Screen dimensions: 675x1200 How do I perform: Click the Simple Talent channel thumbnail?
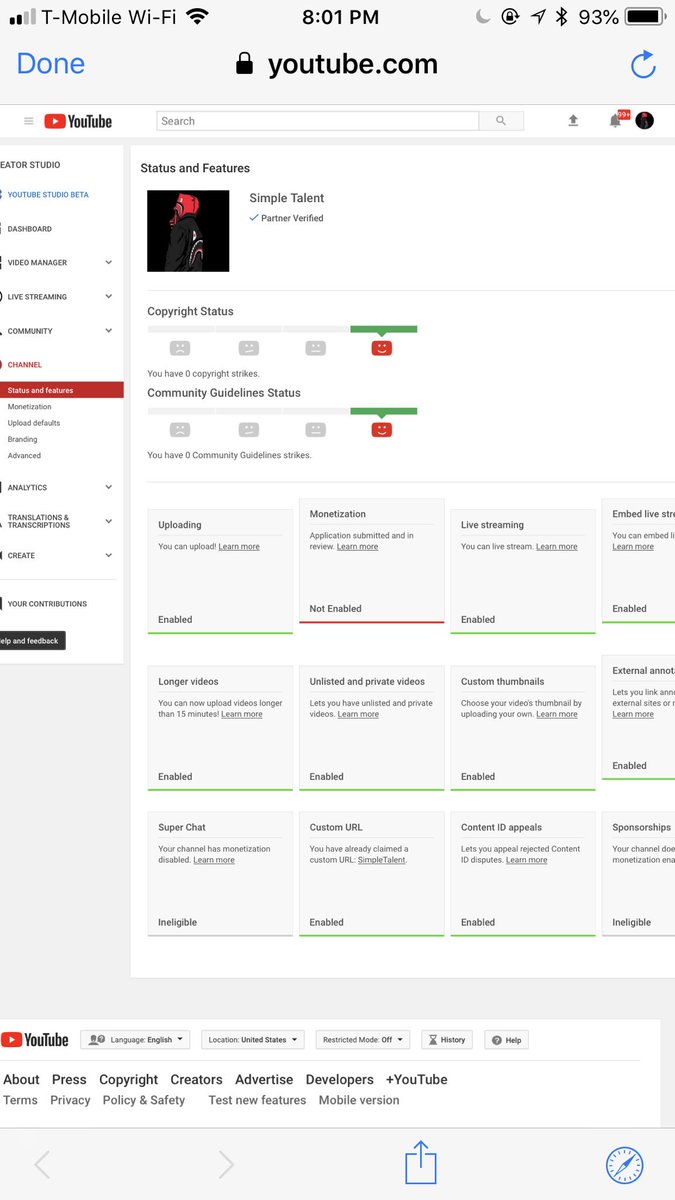tap(188, 231)
